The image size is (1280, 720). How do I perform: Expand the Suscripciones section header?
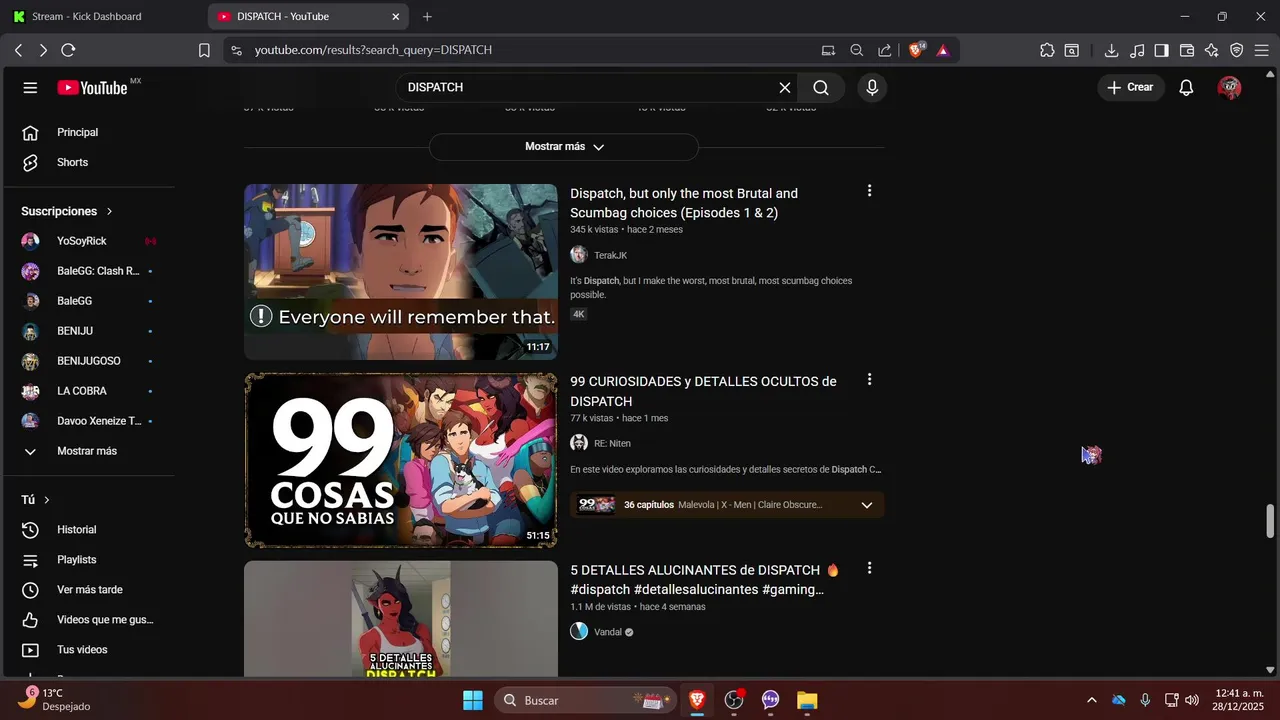(x=67, y=211)
